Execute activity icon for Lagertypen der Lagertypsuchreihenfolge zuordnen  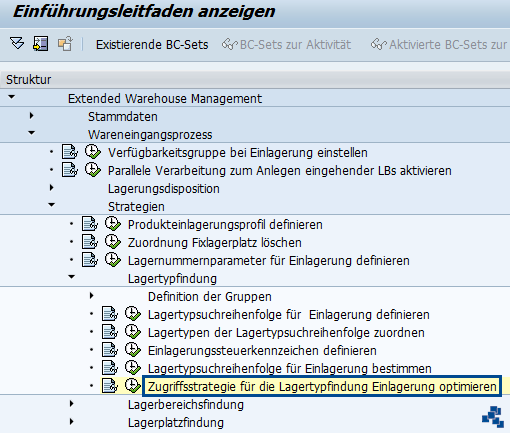coord(133,332)
